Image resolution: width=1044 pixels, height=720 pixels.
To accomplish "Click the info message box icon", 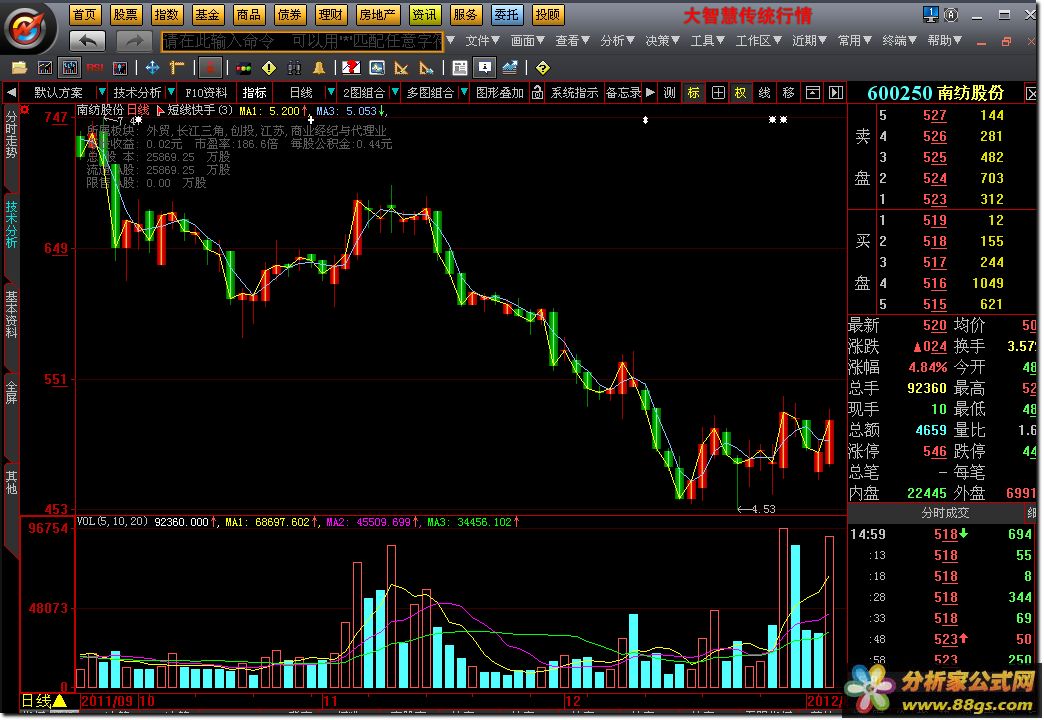I will pos(485,68).
